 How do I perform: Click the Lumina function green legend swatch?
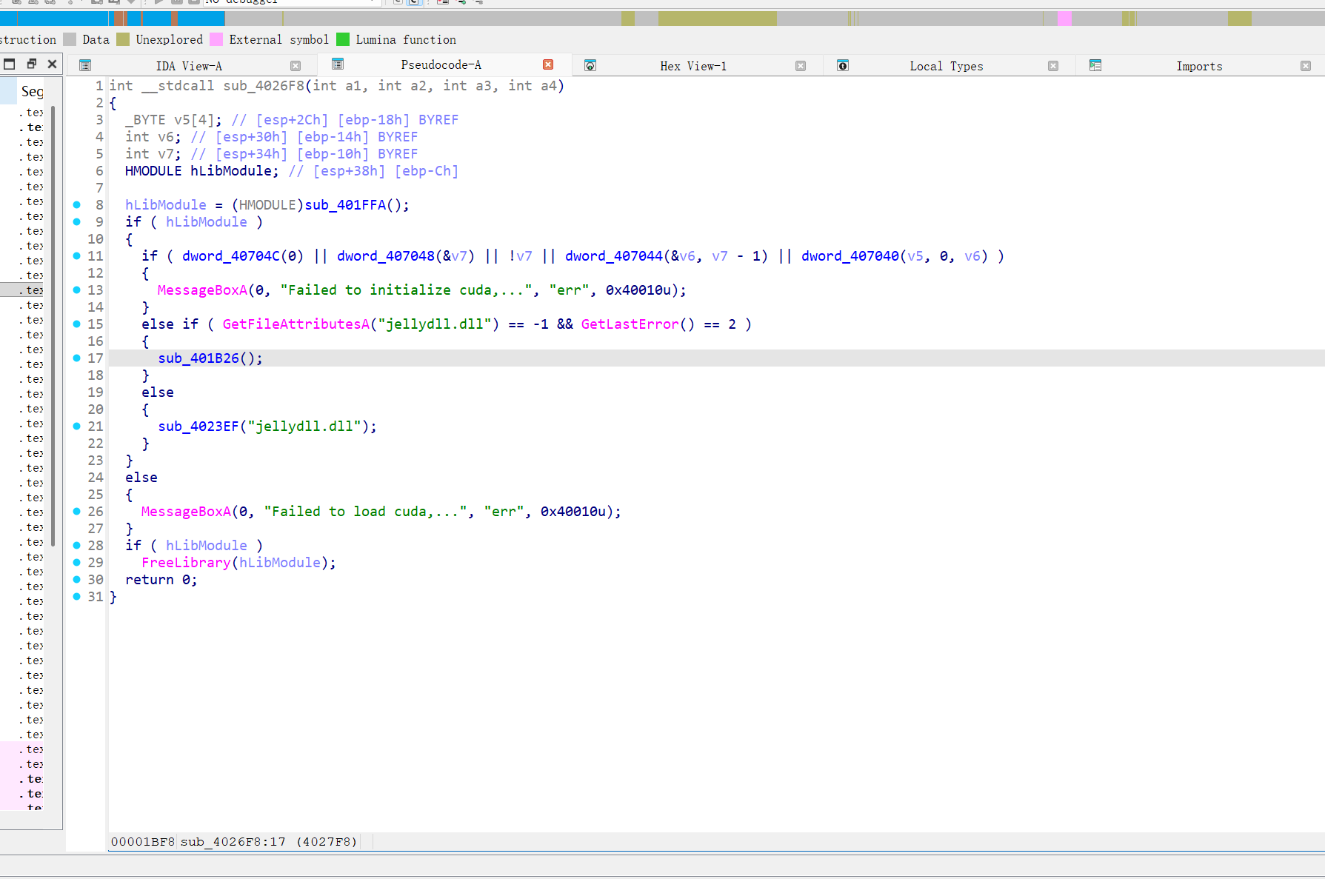(343, 39)
